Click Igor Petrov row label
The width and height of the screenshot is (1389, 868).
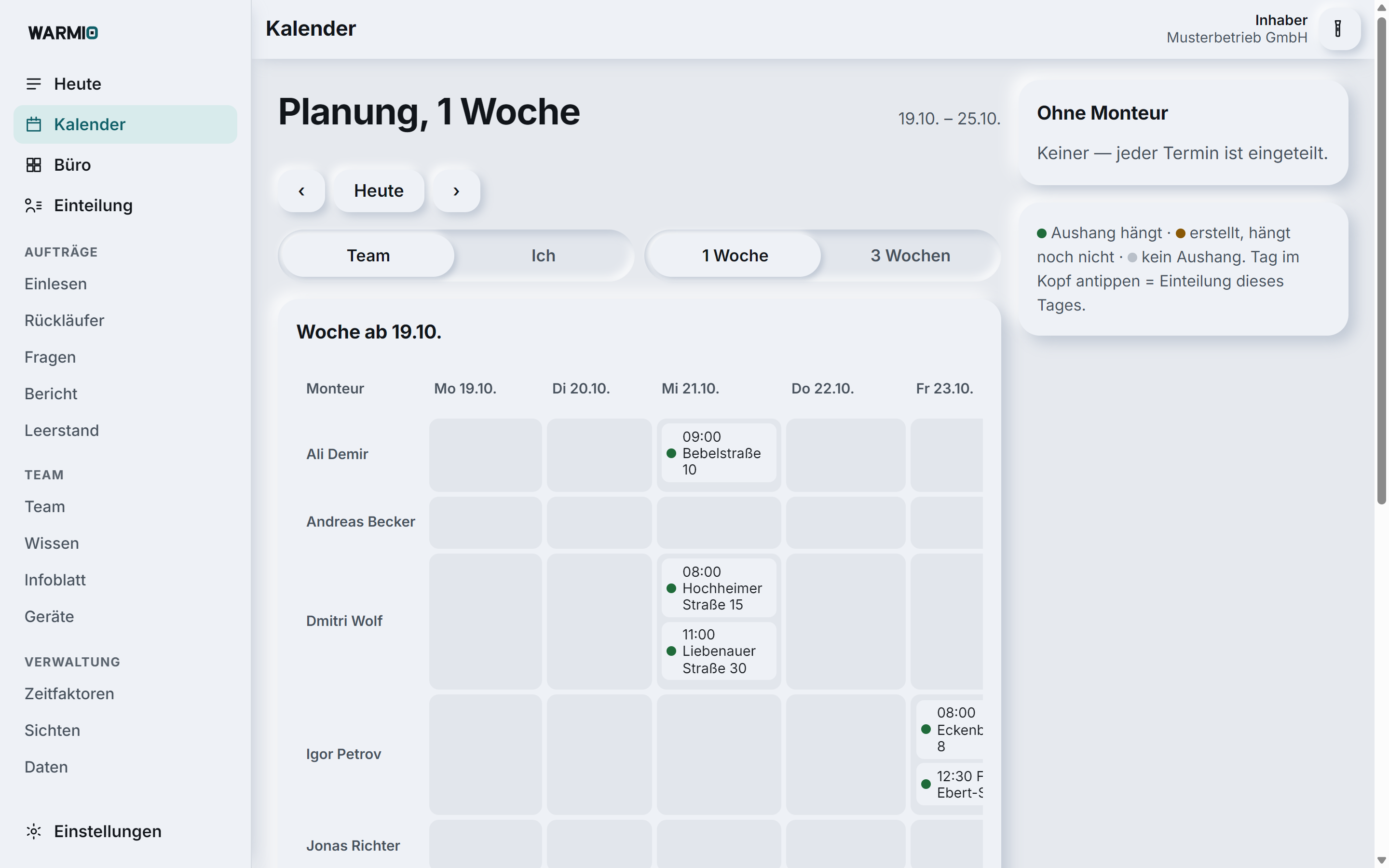pyautogui.click(x=343, y=754)
